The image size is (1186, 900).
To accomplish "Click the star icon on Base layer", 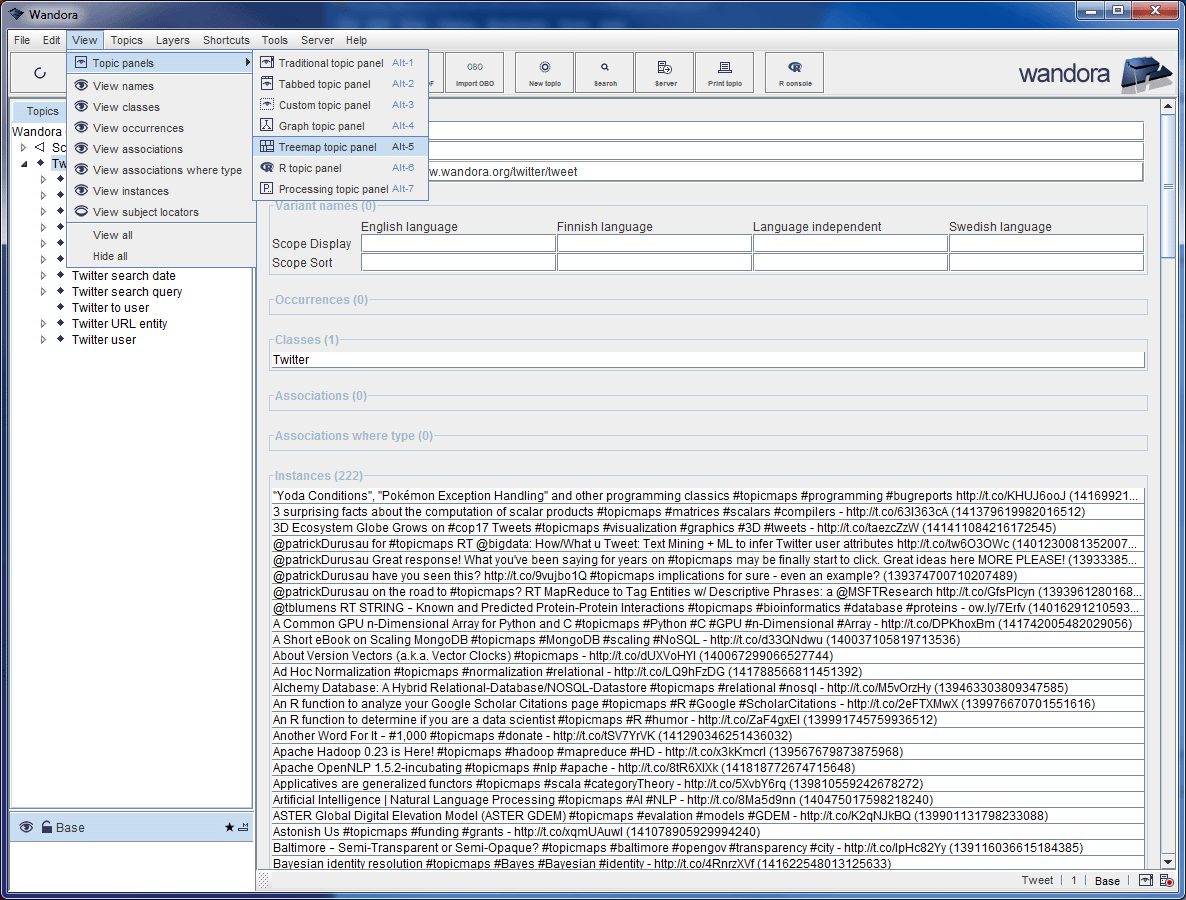I will click(x=229, y=827).
